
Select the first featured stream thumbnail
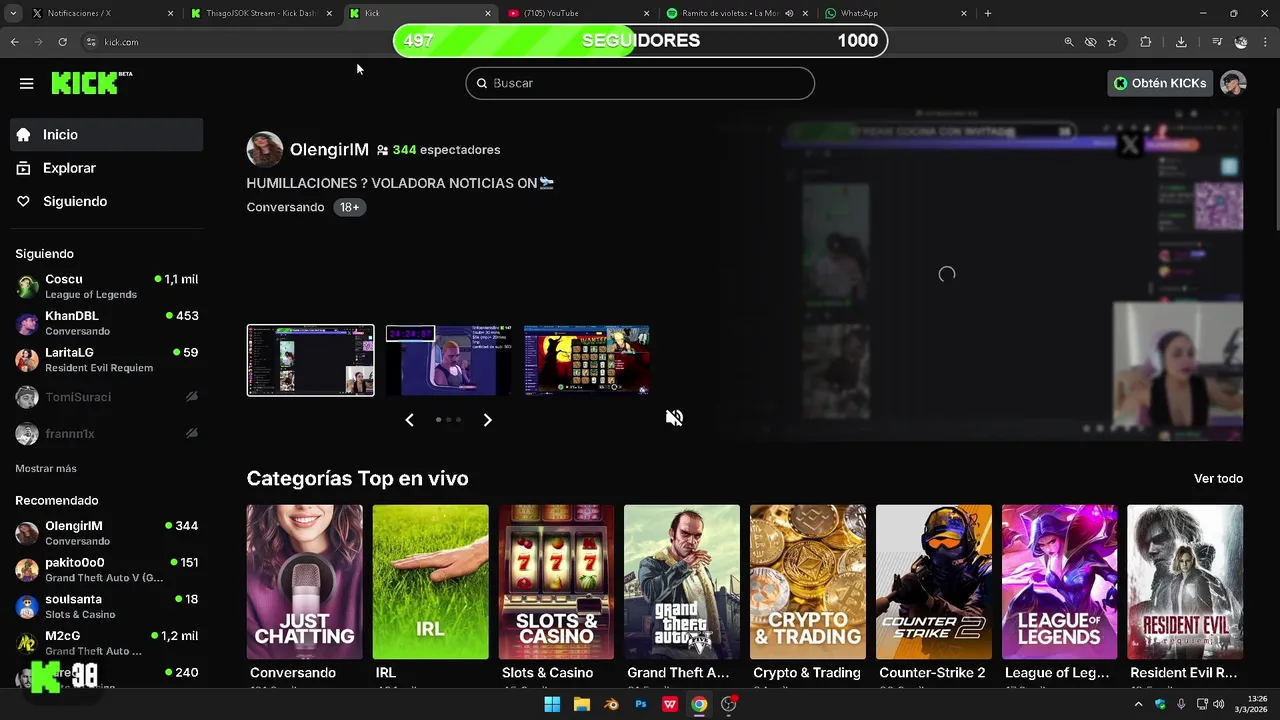(x=311, y=360)
